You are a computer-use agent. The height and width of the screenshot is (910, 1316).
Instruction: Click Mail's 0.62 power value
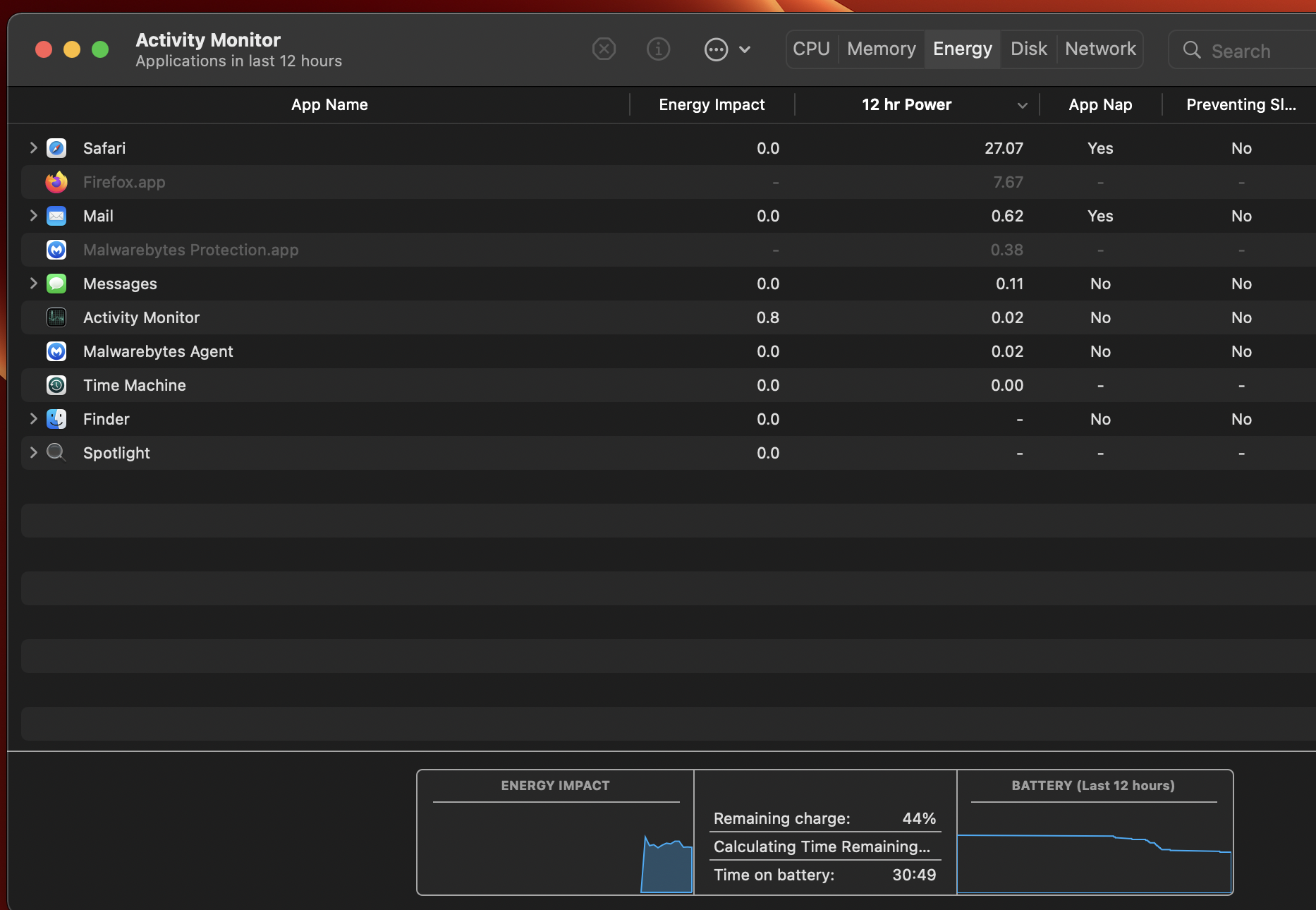(x=1007, y=216)
